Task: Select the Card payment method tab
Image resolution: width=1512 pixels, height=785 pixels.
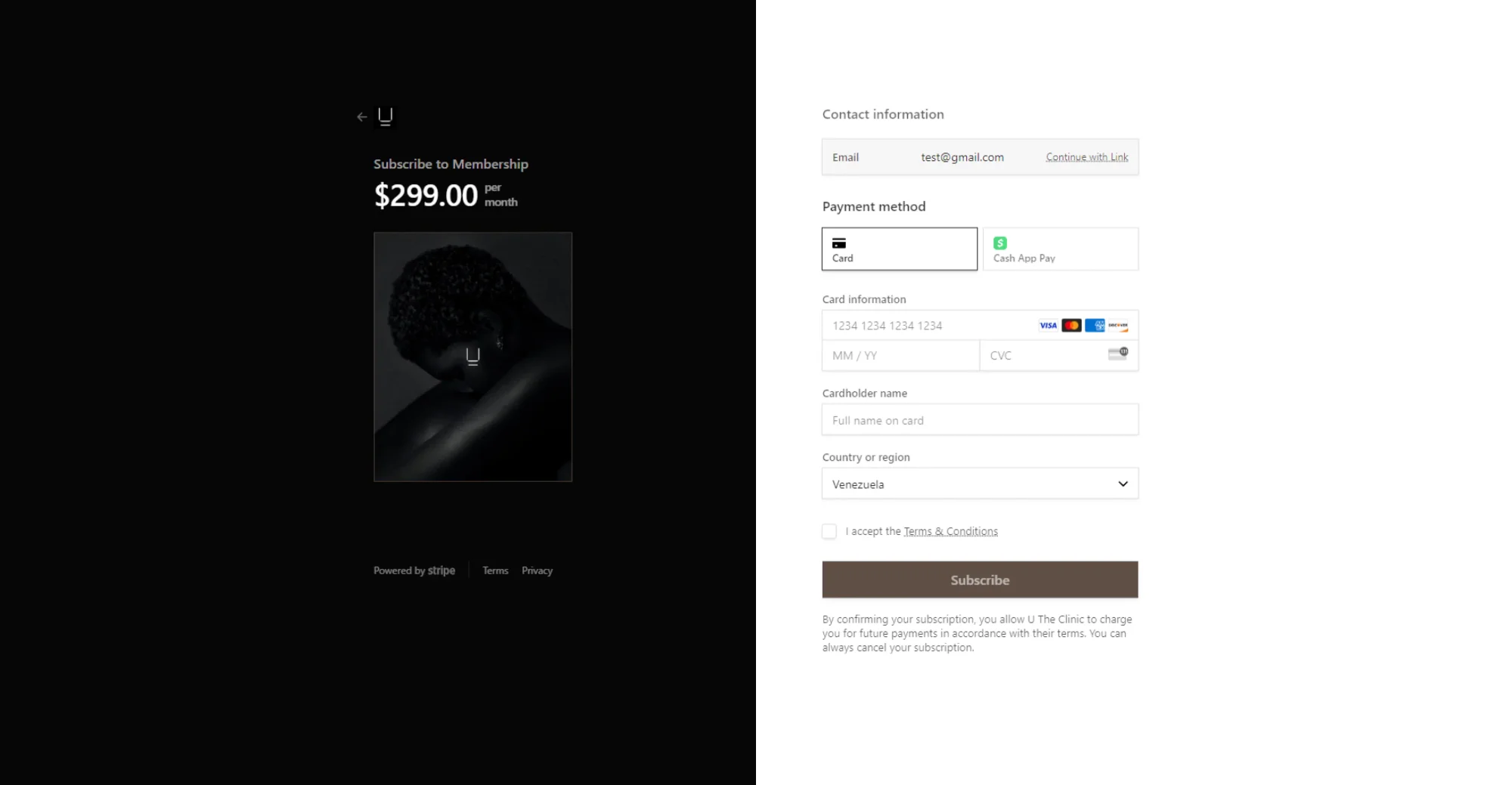Action: point(900,249)
